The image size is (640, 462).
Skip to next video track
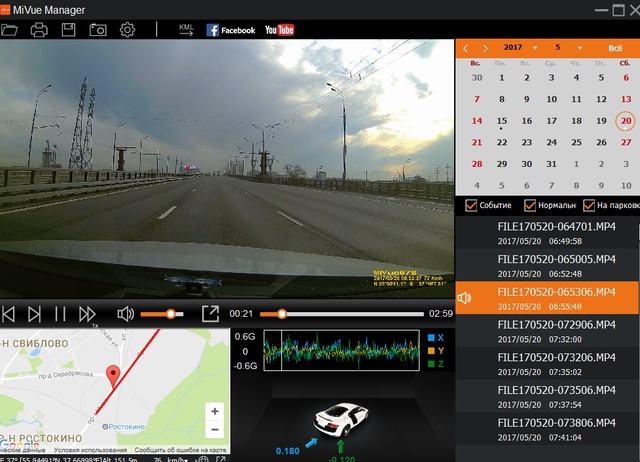pos(34,314)
